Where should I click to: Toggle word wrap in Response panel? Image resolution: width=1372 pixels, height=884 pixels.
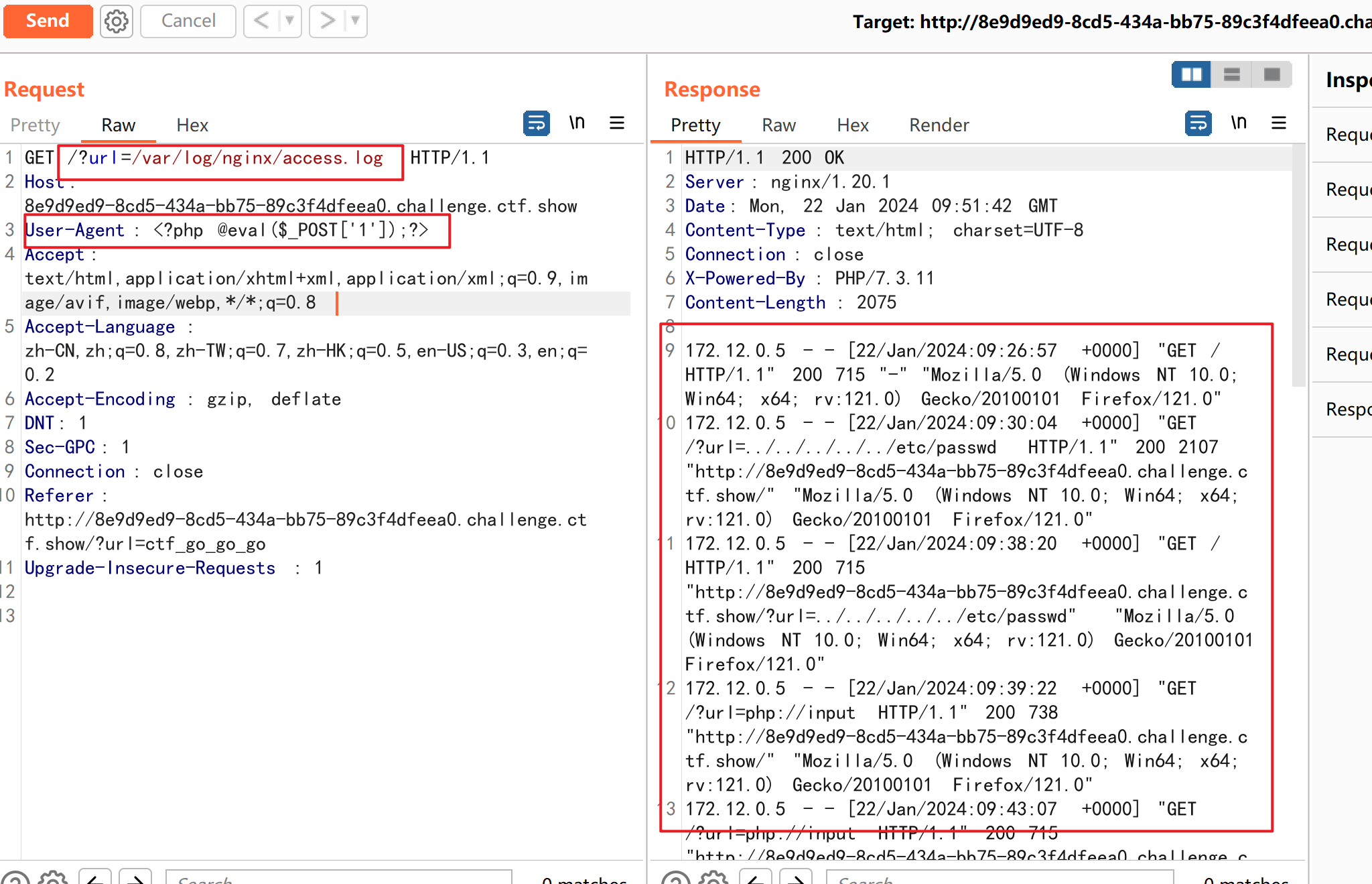pyautogui.click(x=1198, y=123)
